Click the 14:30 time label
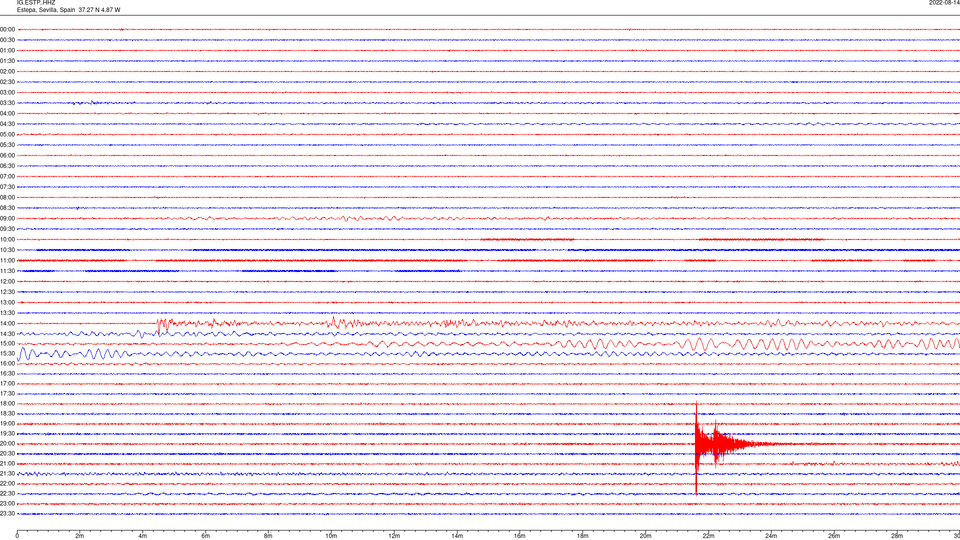This screenshot has width=960, height=540. click(x=7, y=334)
